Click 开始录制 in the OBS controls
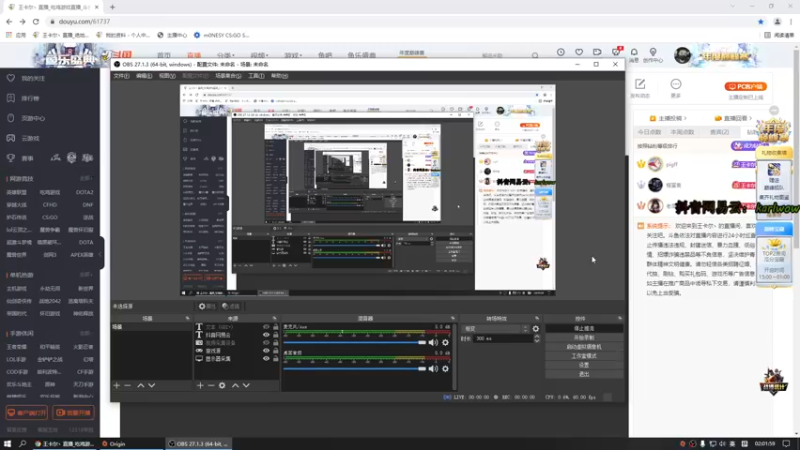This screenshot has width=800, height=450. point(584,338)
